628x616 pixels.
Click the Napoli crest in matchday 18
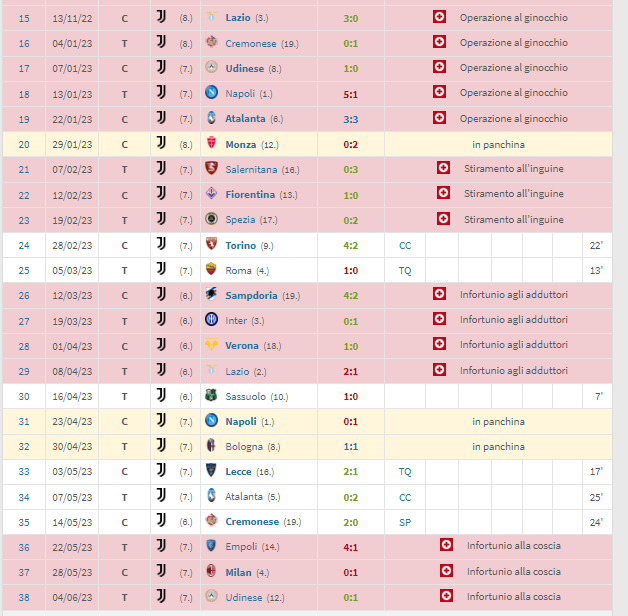[x=211, y=93]
